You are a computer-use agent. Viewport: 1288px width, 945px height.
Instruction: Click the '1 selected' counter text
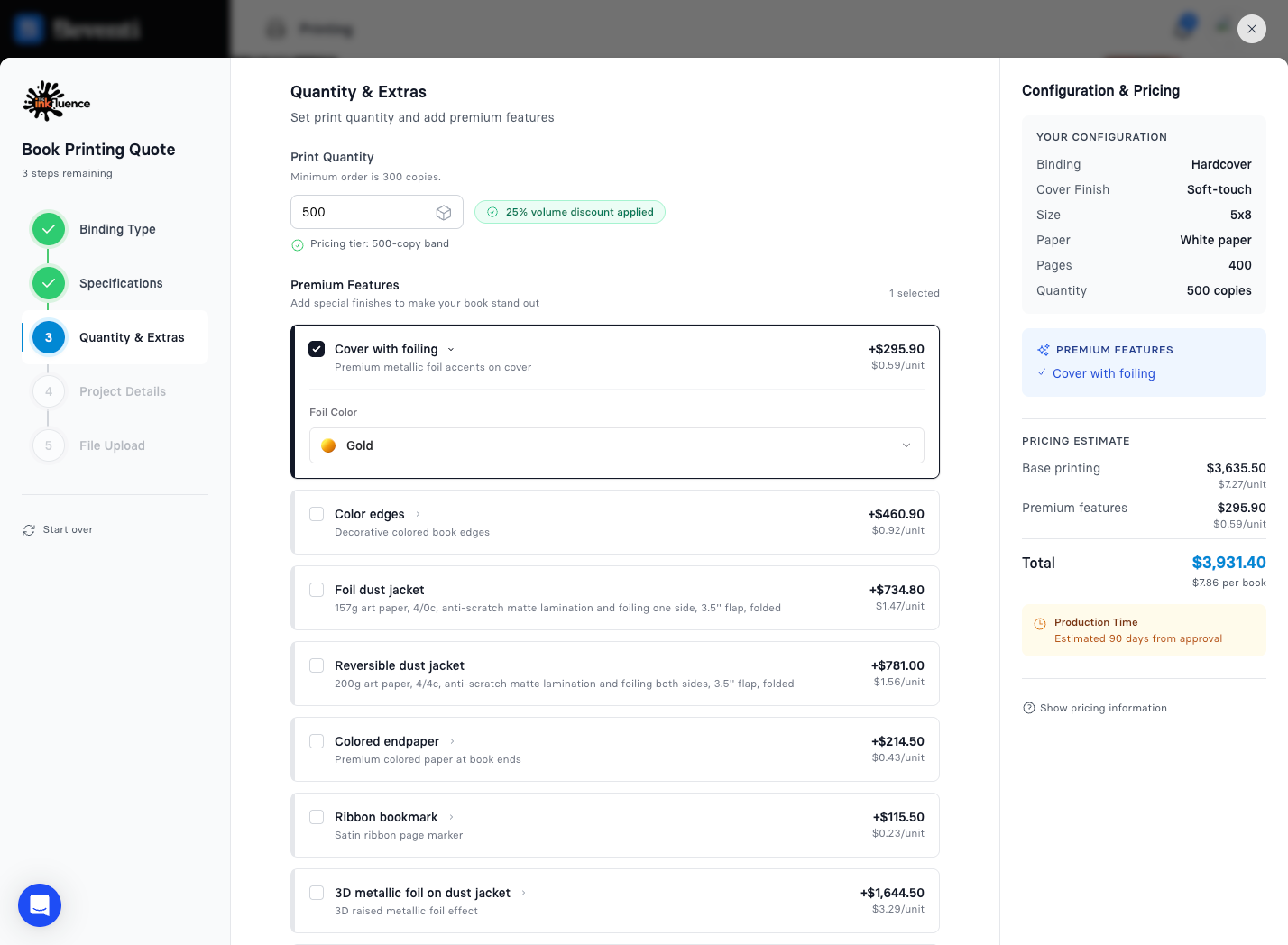(x=915, y=293)
